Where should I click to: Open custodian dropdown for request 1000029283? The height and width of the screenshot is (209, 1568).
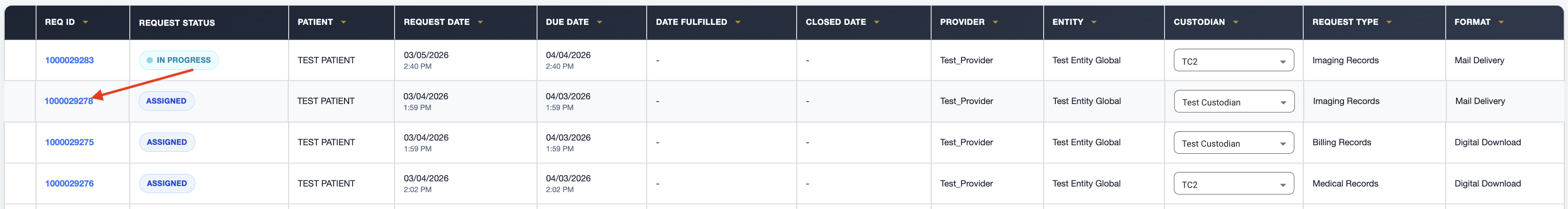click(x=1233, y=61)
